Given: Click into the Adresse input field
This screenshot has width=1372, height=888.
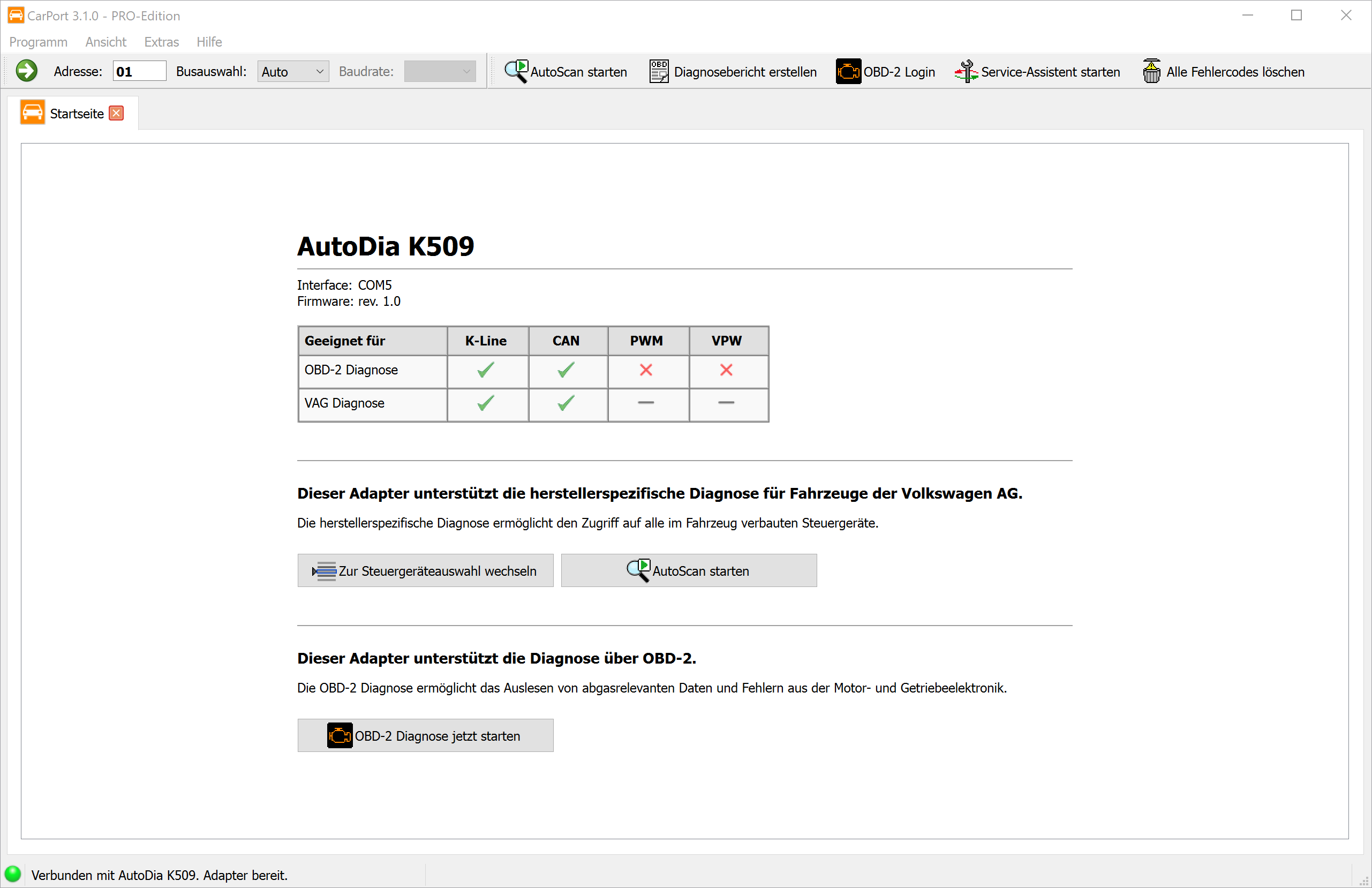Looking at the screenshot, I should click(x=139, y=72).
